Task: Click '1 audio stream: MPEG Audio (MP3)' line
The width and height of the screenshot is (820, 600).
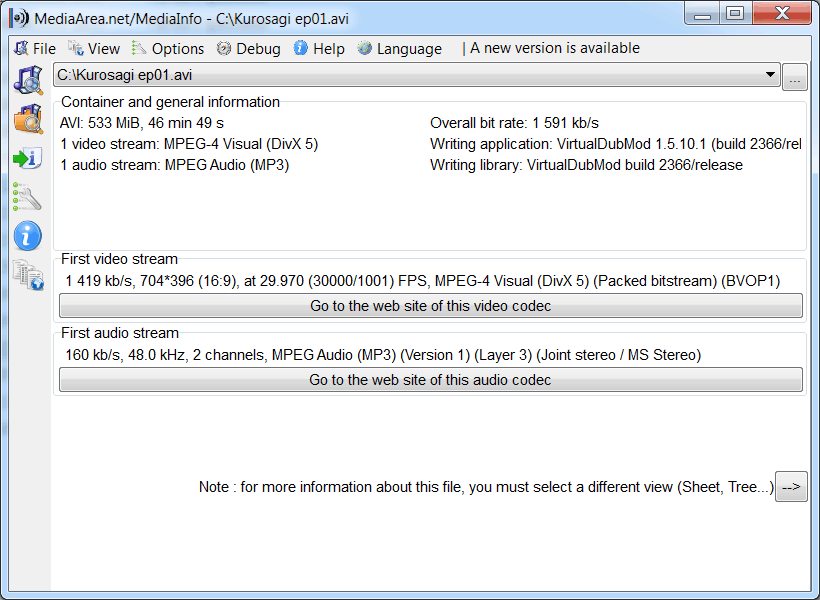Action: 175,165
